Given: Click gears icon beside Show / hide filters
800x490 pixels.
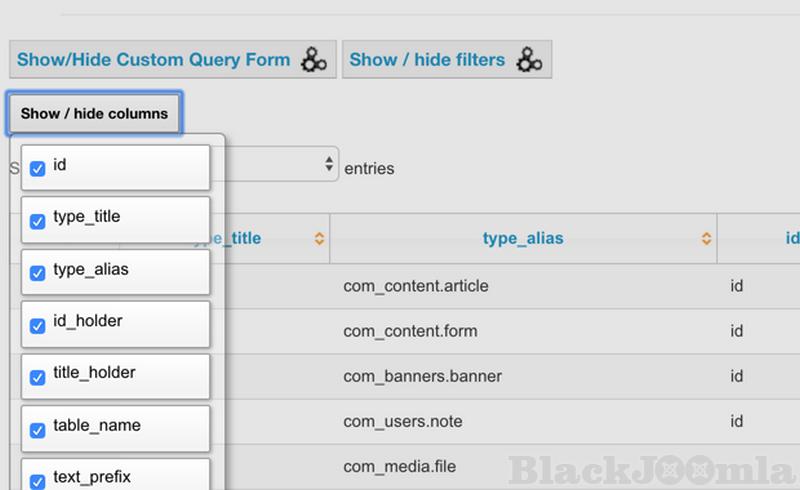Looking at the screenshot, I should [528, 60].
